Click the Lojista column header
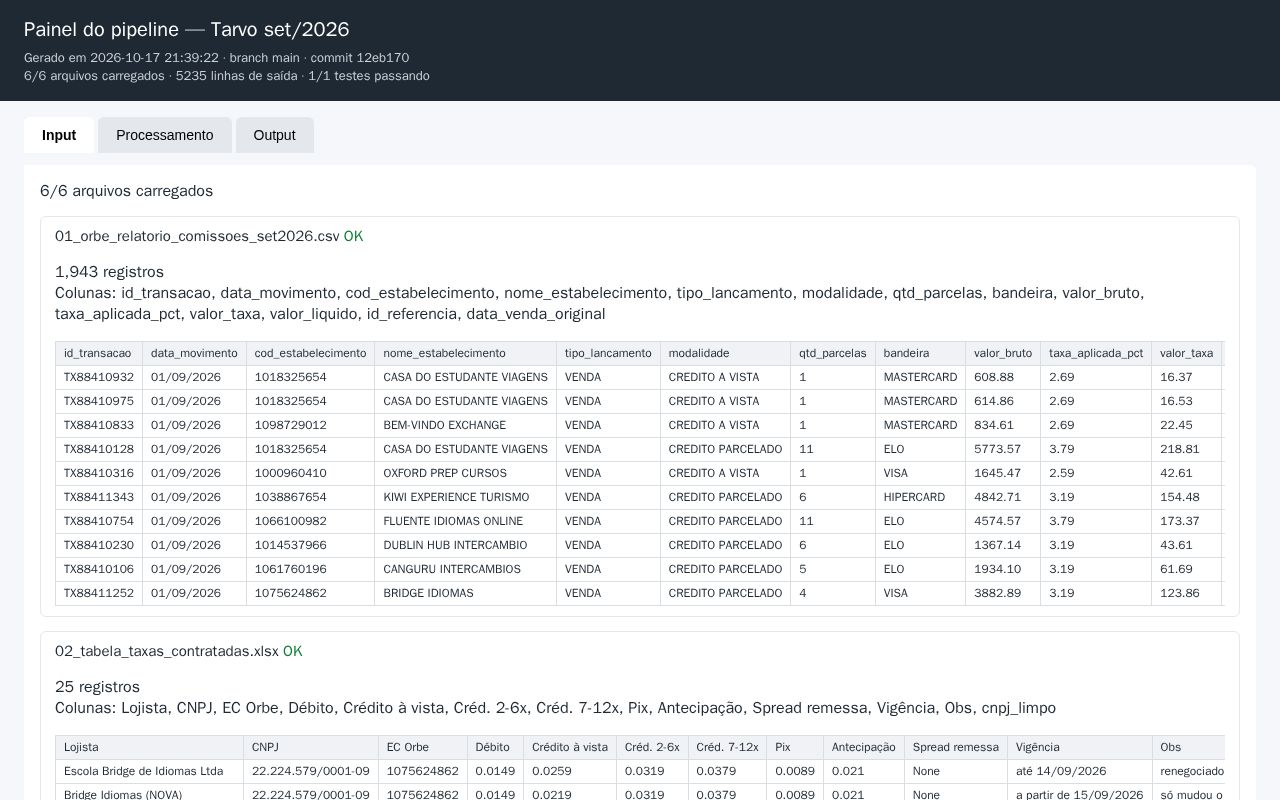Viewport: 1280px width, 800px height. 150,748
